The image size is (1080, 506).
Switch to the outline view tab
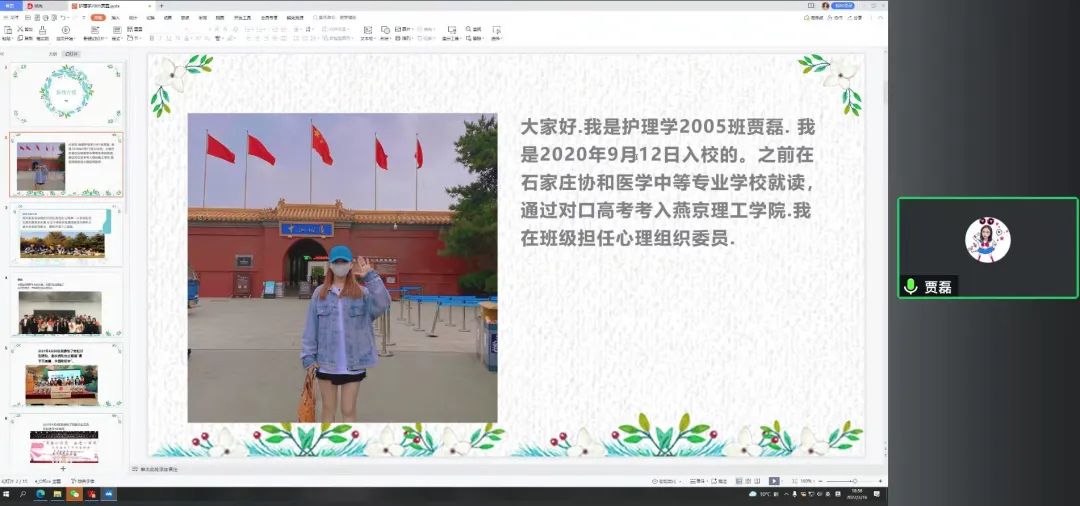coord(53,53)
